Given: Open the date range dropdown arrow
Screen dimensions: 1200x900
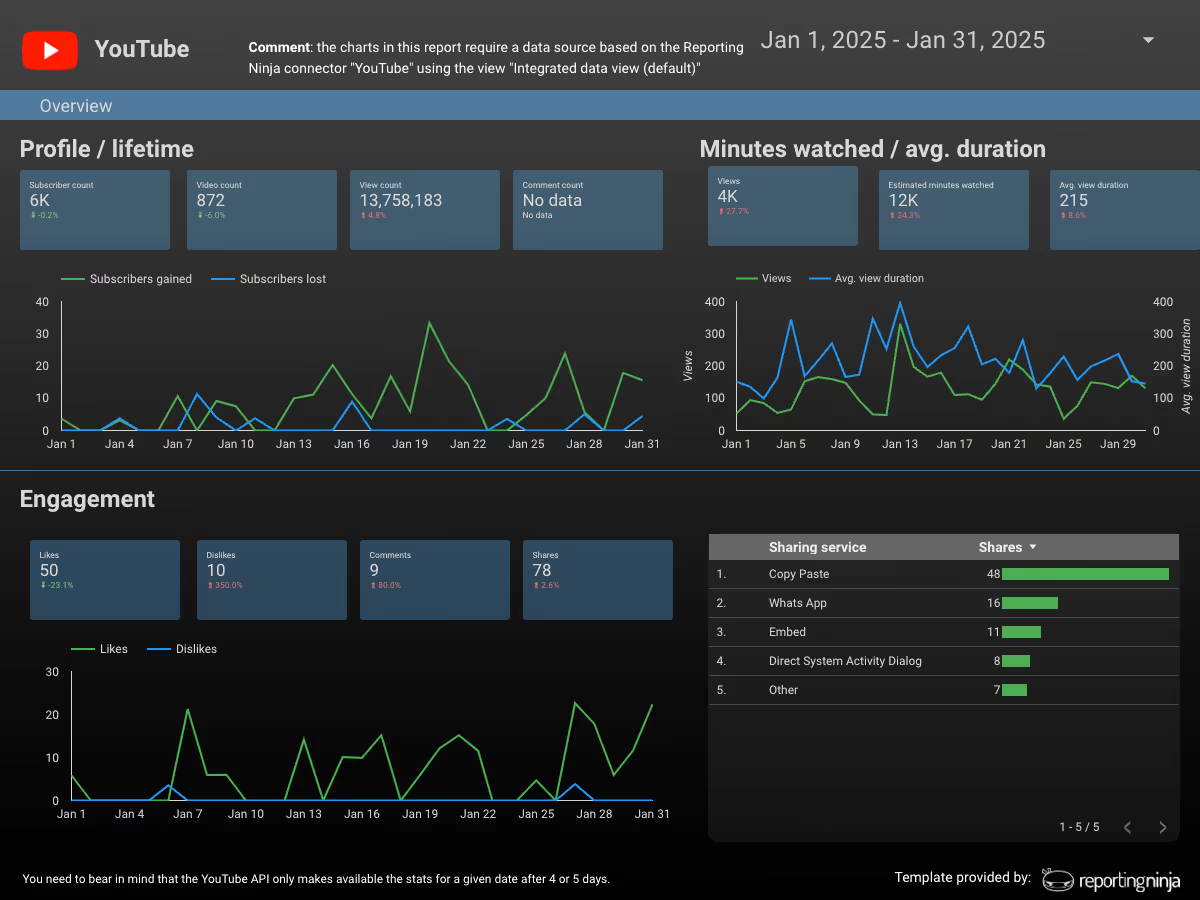Looking at the screenshot, I should click(1148, 41).
